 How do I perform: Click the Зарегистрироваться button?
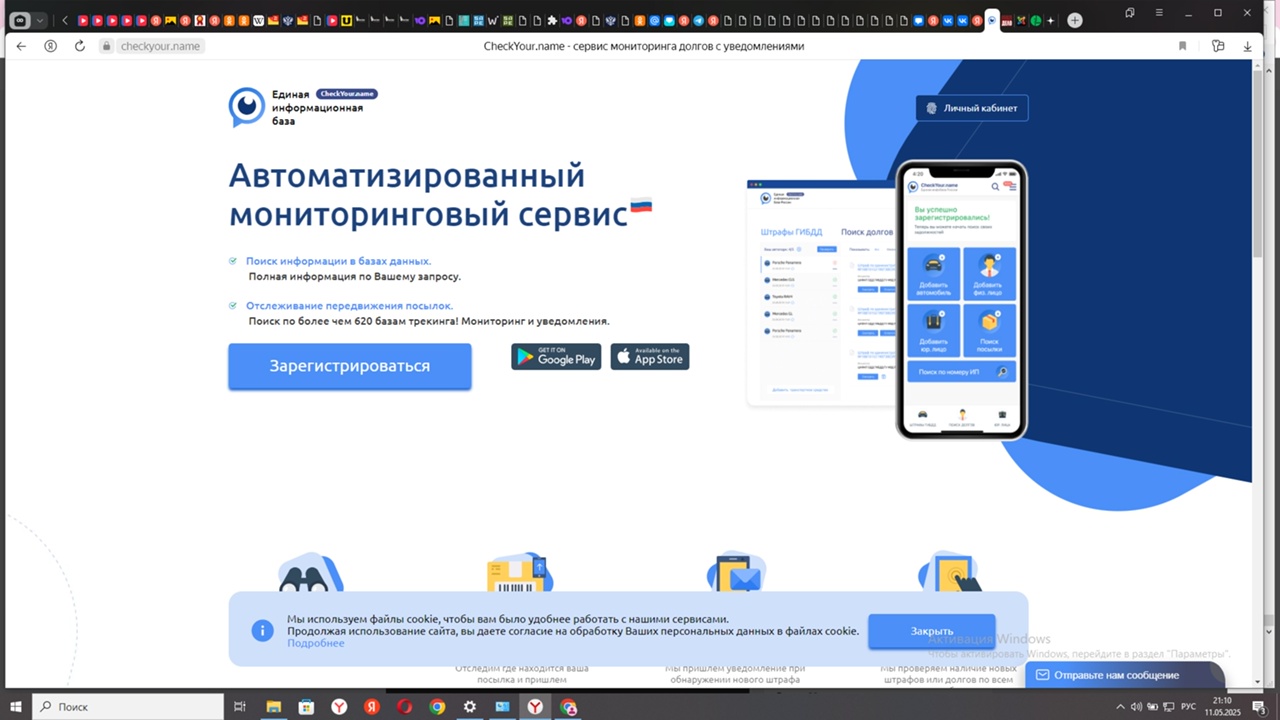(350, 366)
